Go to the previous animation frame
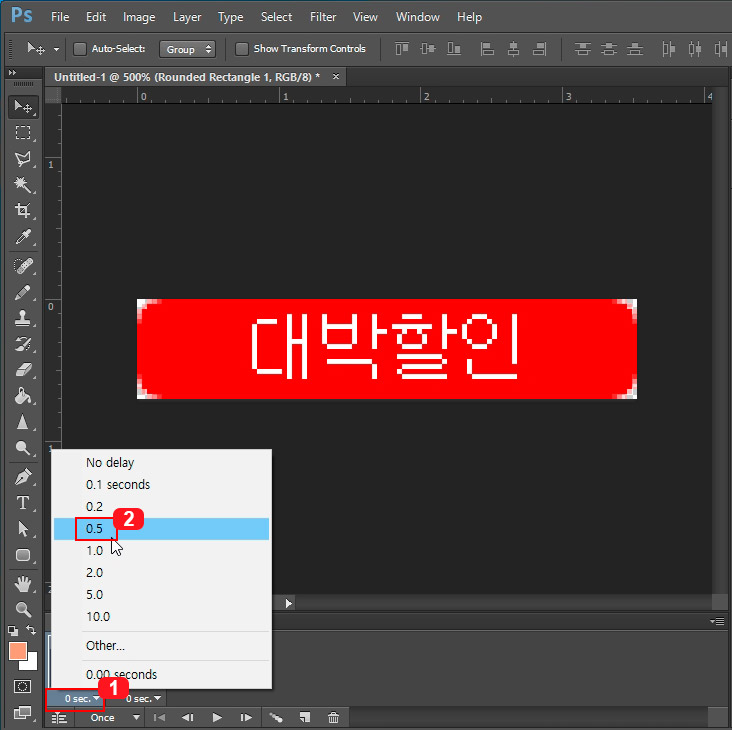 pos(188,717)
